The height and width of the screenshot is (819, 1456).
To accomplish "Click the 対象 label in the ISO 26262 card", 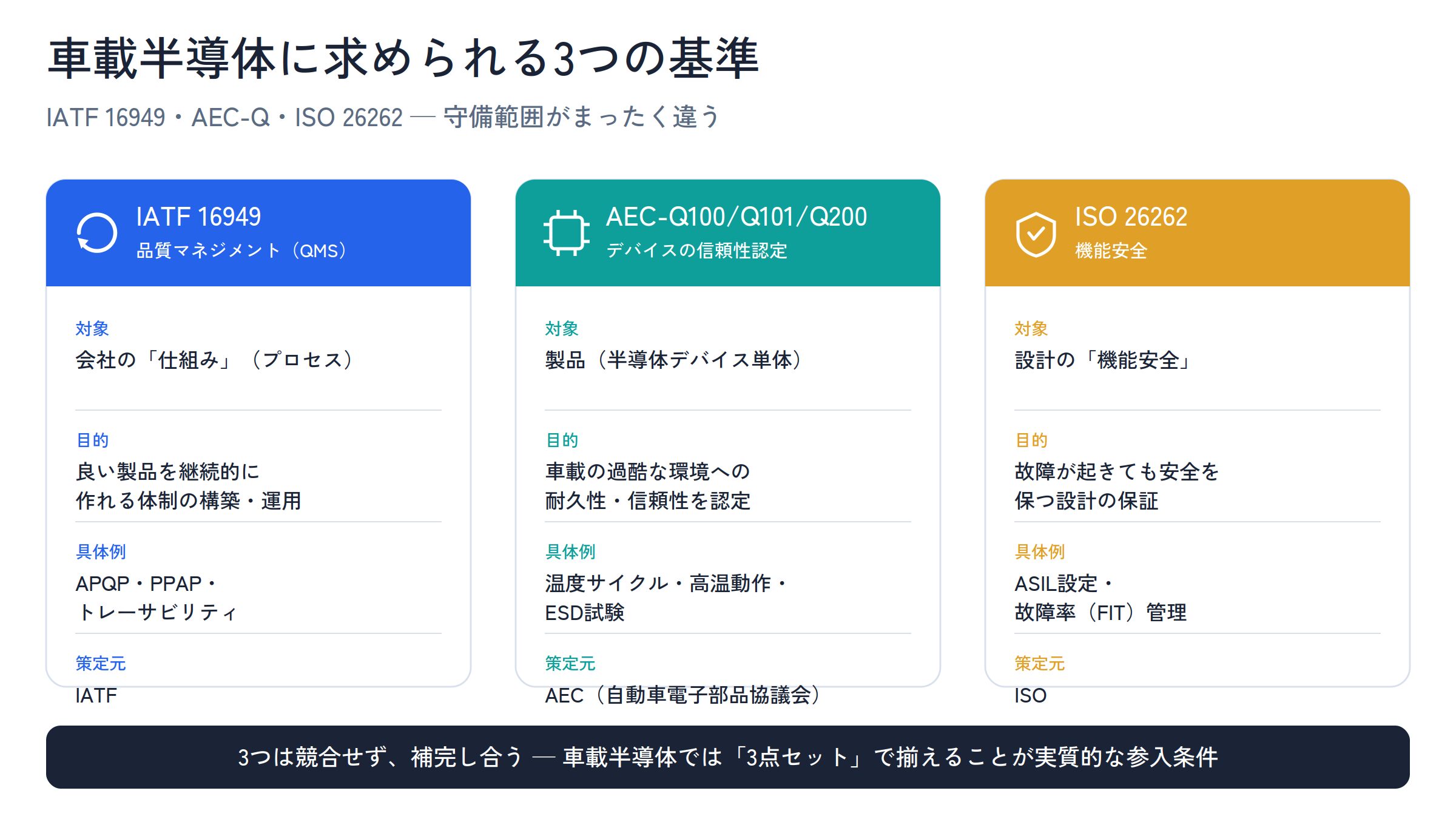I will (1031, 328).
